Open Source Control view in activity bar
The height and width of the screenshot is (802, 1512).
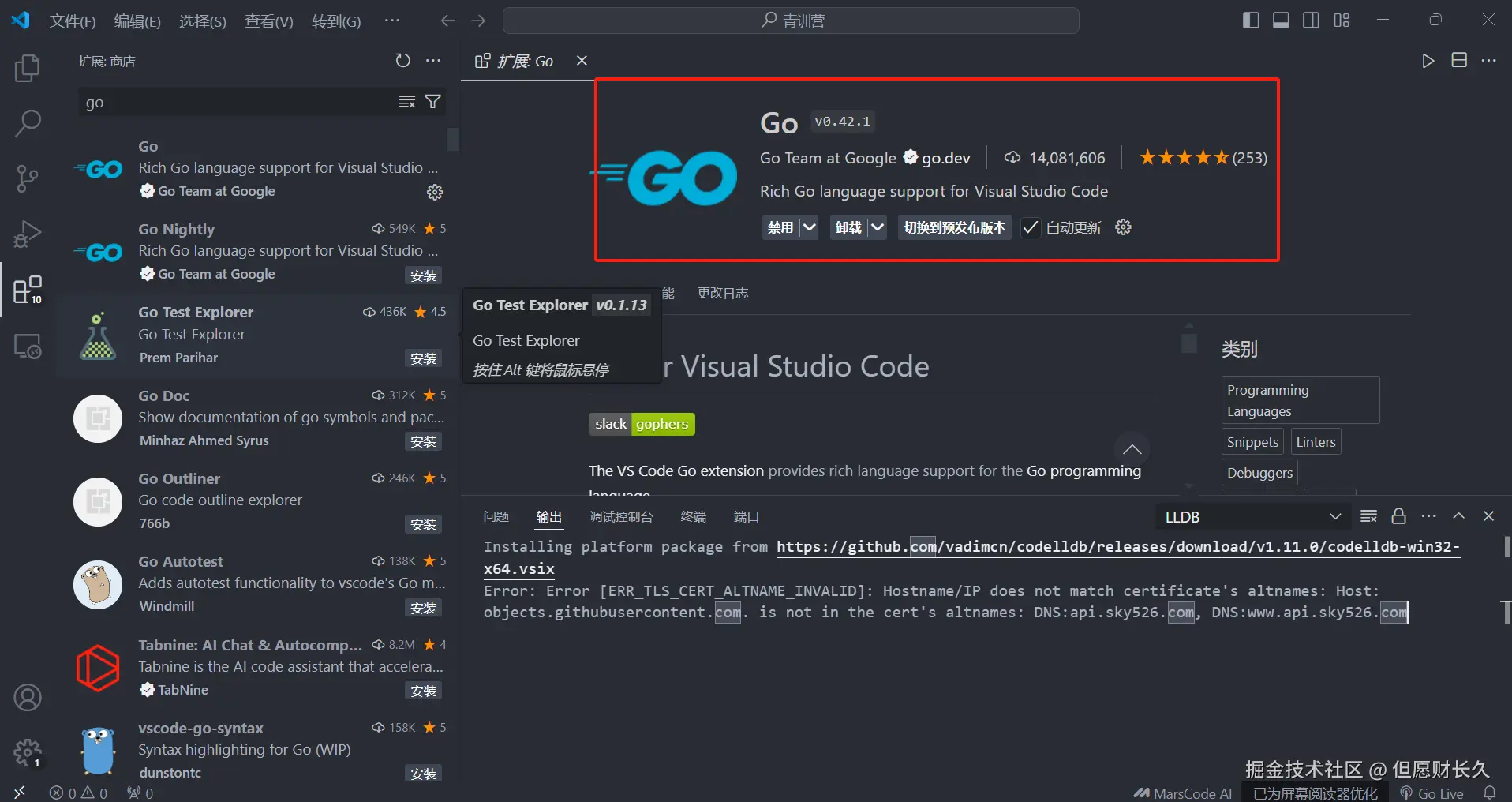coord(28,178)
